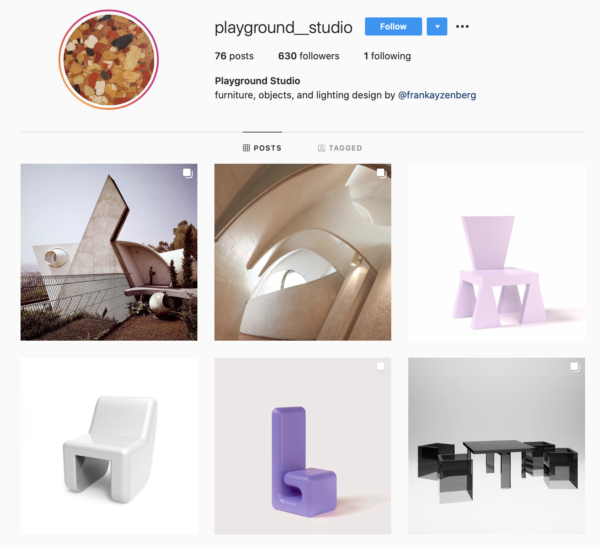View the profile picture story
The image size is (600, 547).
(x=109, y=59)
